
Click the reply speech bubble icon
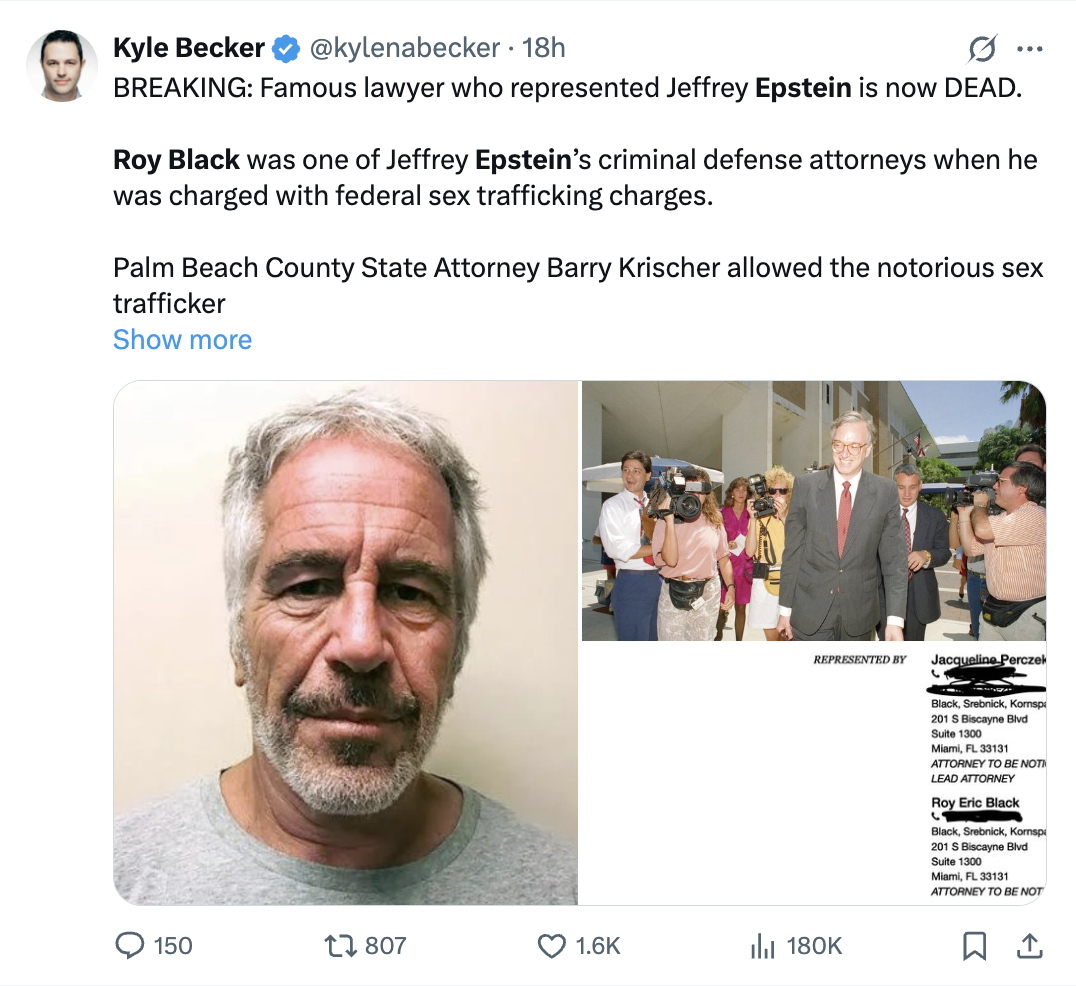pyautogui.click(x=131, y=945)
